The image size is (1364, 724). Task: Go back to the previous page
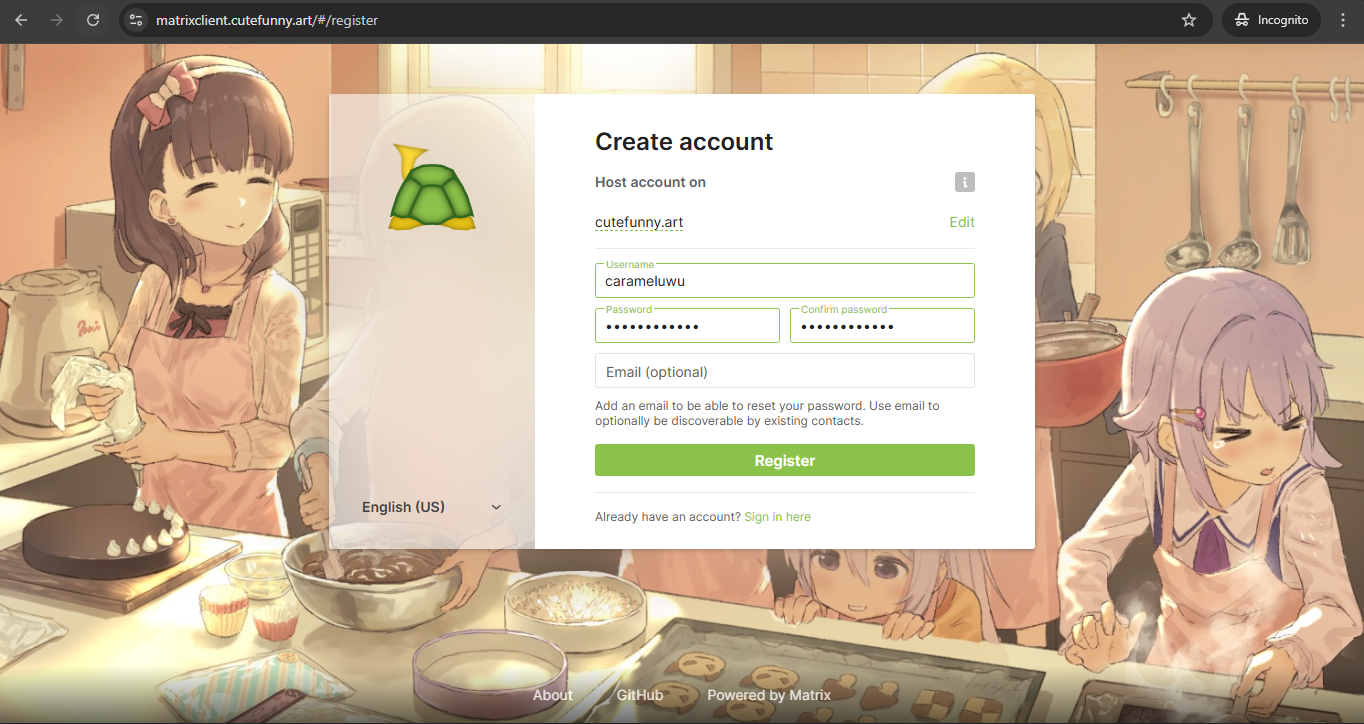pos(21,20)
